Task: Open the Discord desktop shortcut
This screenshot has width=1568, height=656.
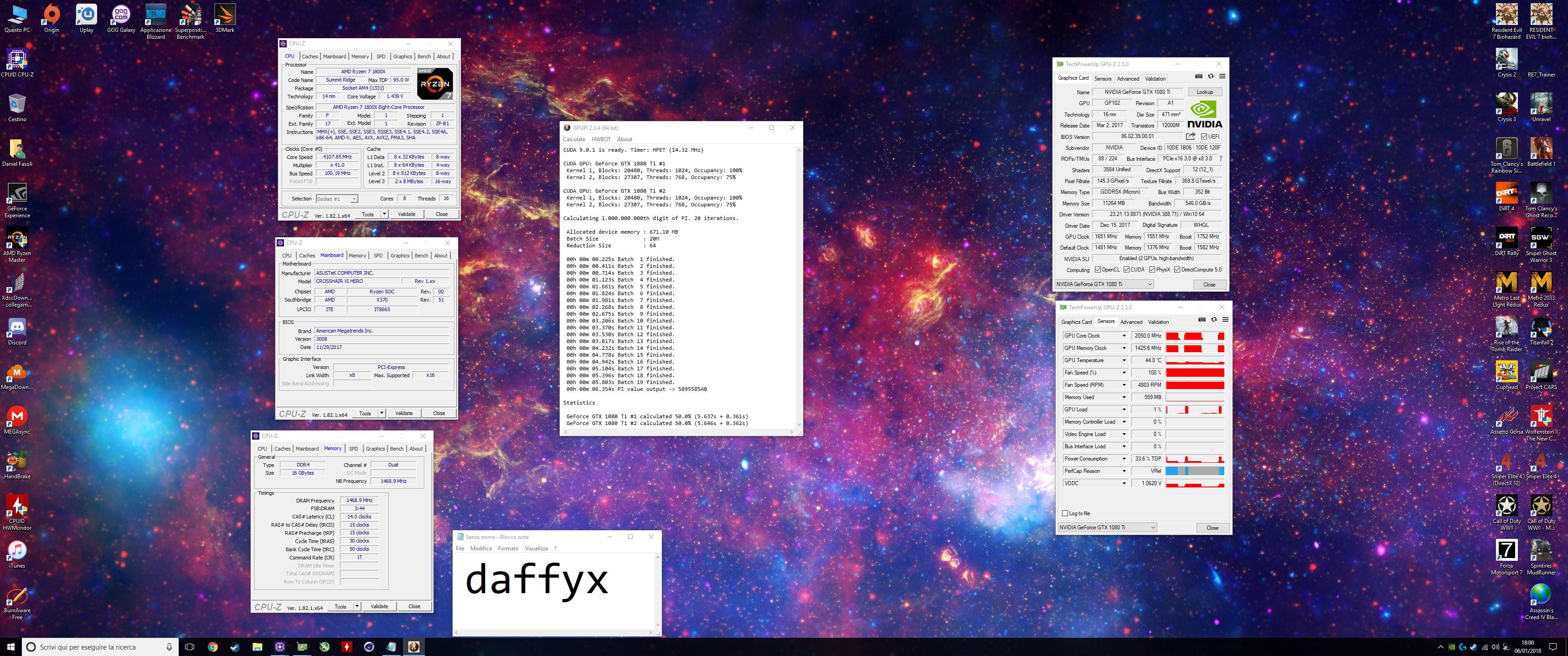Action: coord(17,332)
